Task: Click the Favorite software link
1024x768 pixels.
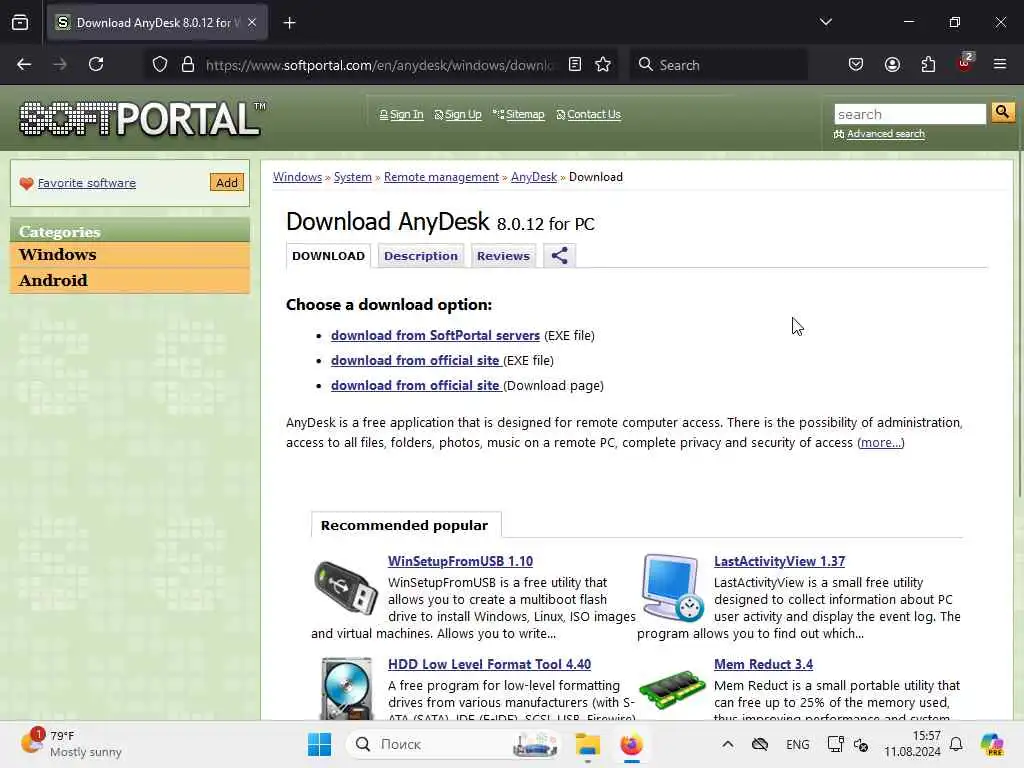Action: [x=87, y=183]
